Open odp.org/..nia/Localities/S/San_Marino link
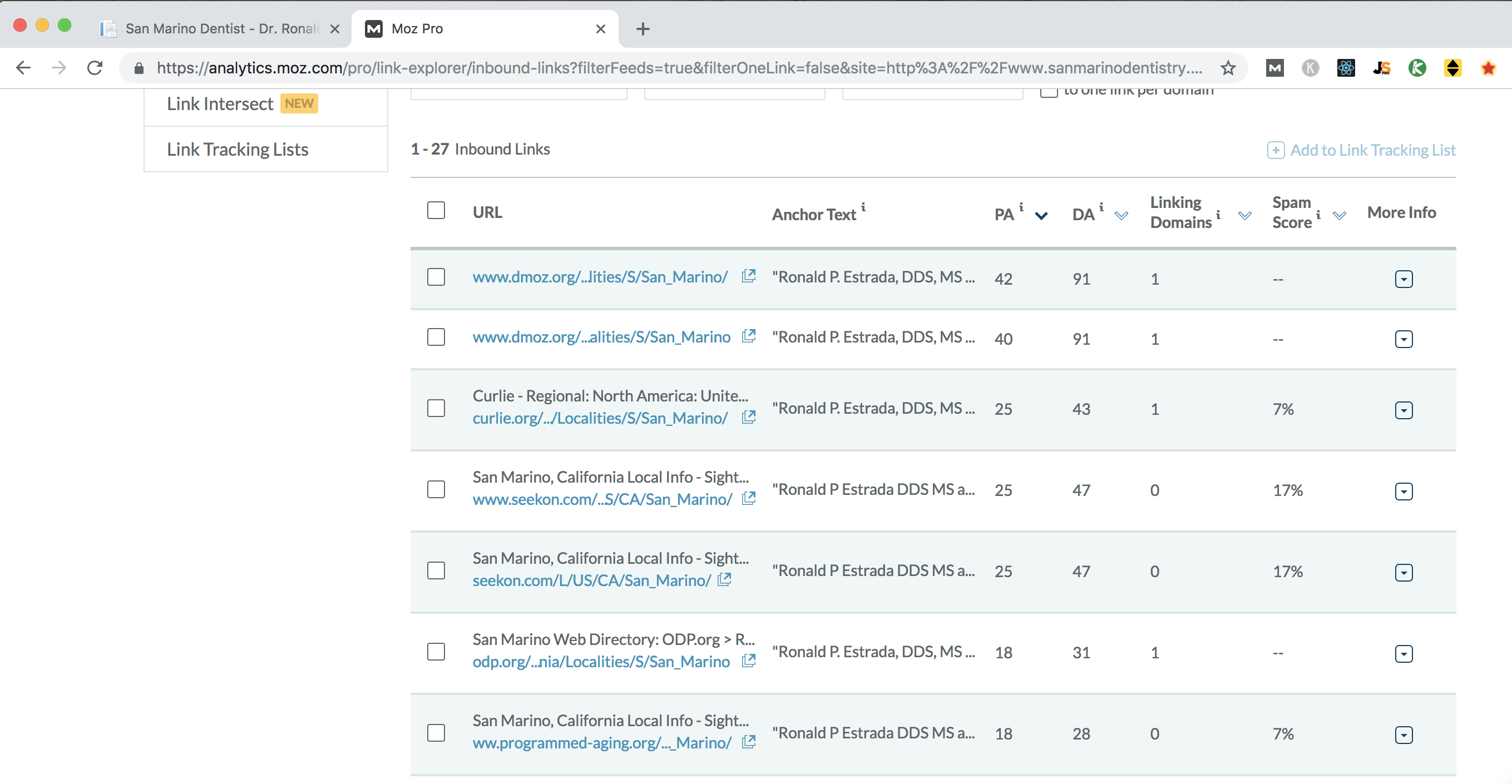 pos(601,661)
